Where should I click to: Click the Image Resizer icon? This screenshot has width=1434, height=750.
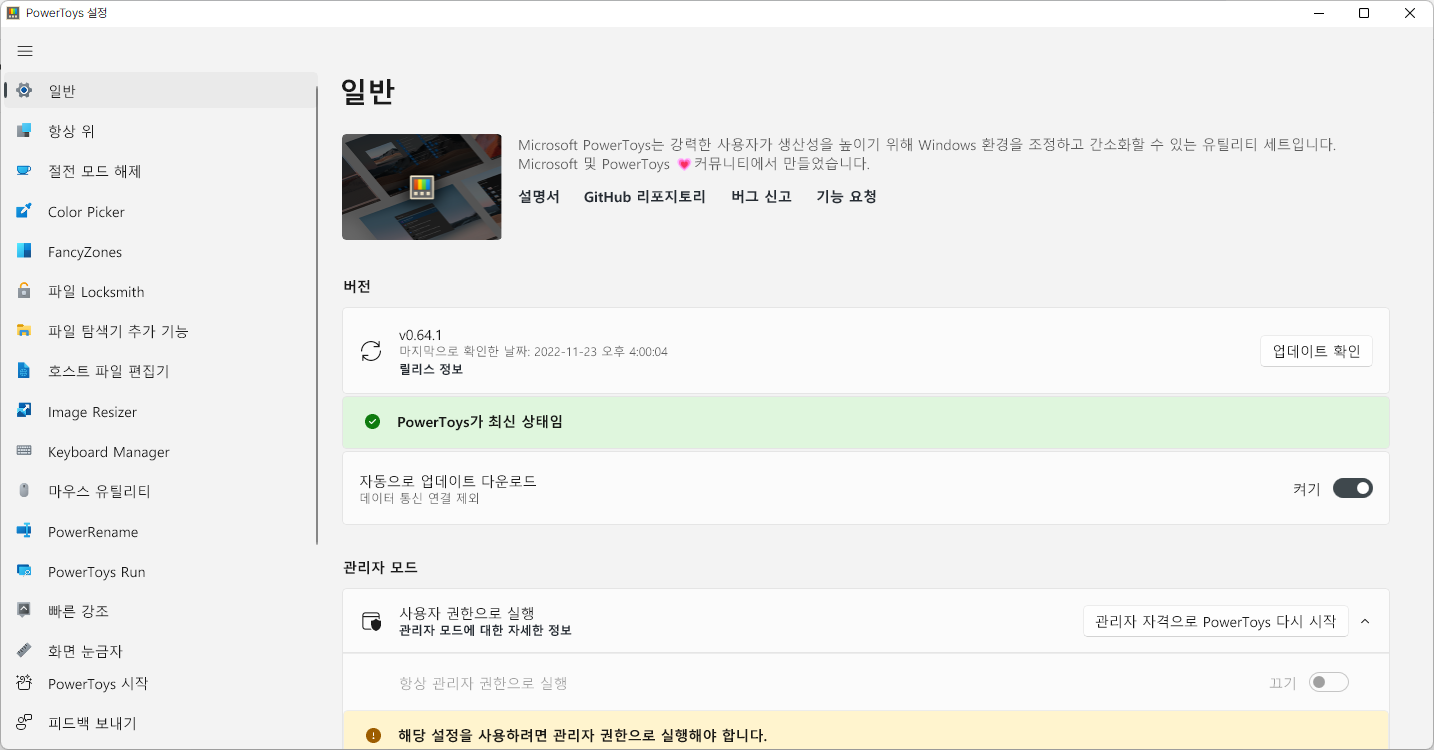(x=24, y=411)
